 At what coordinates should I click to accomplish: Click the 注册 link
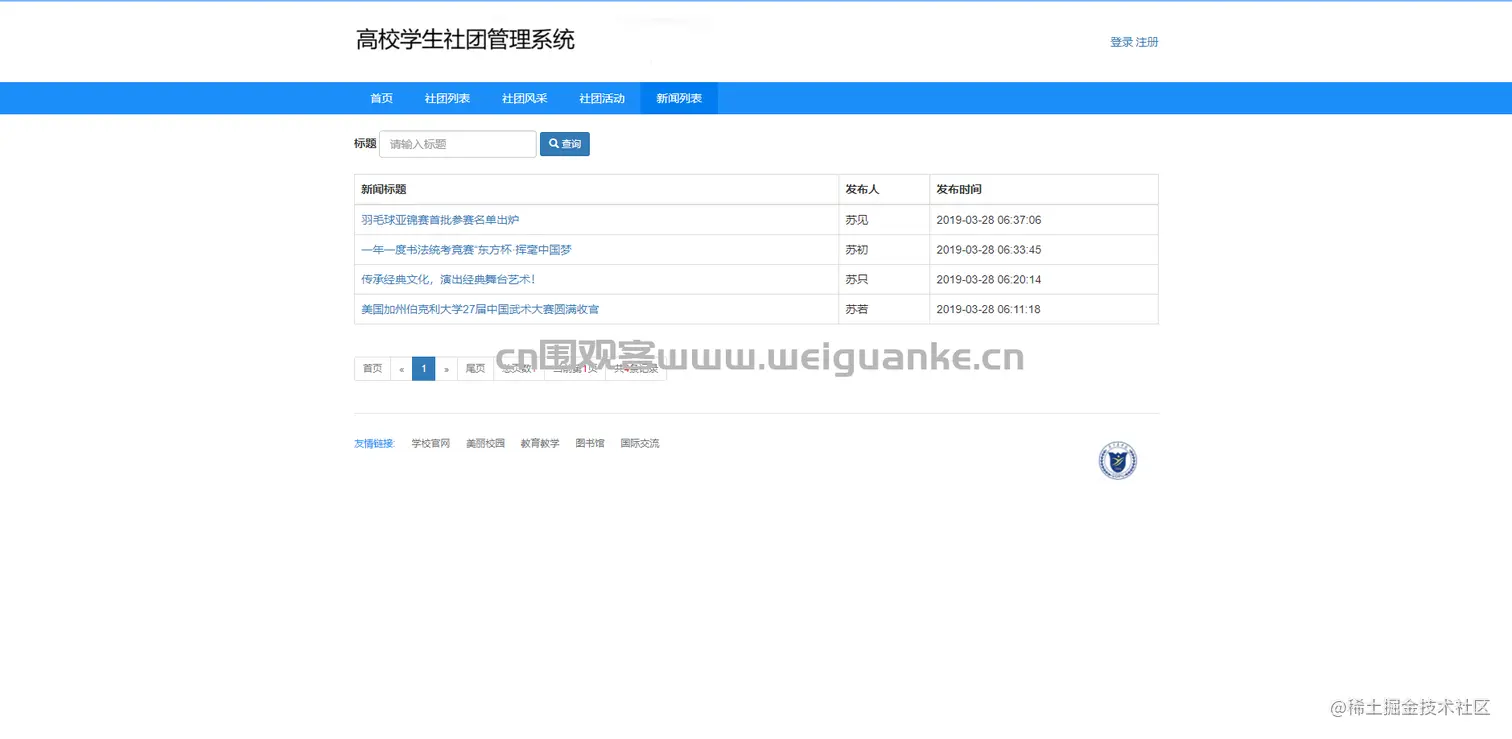coord(1147,42)
